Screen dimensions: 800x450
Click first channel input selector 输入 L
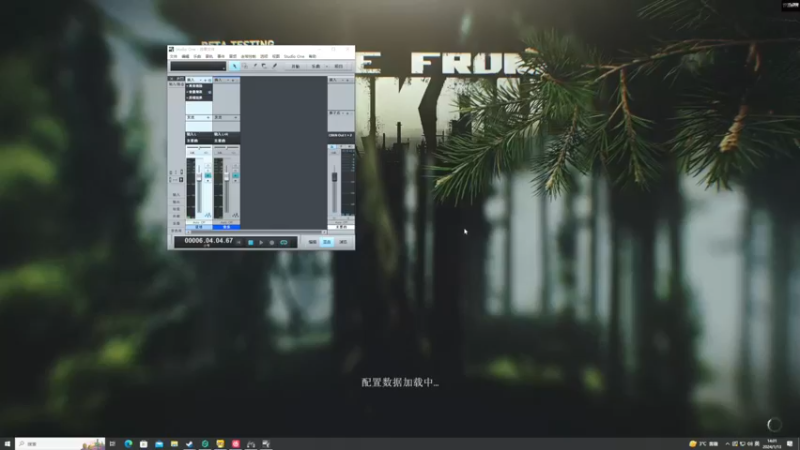click(x=198, y=134)
